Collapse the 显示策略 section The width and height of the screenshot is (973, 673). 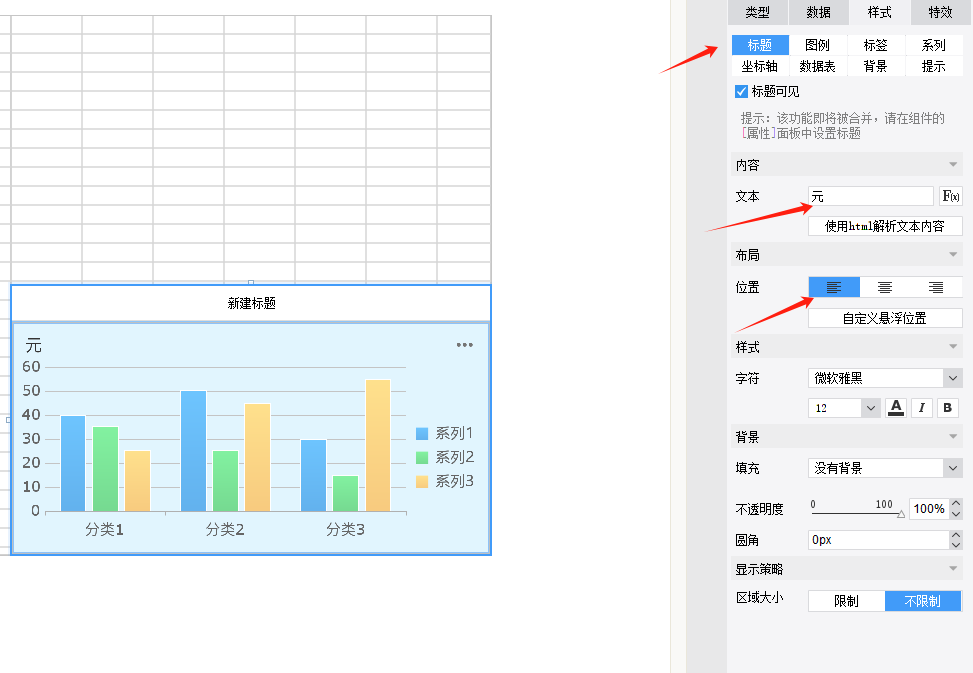pyautogui.click(x=953, y=568)
